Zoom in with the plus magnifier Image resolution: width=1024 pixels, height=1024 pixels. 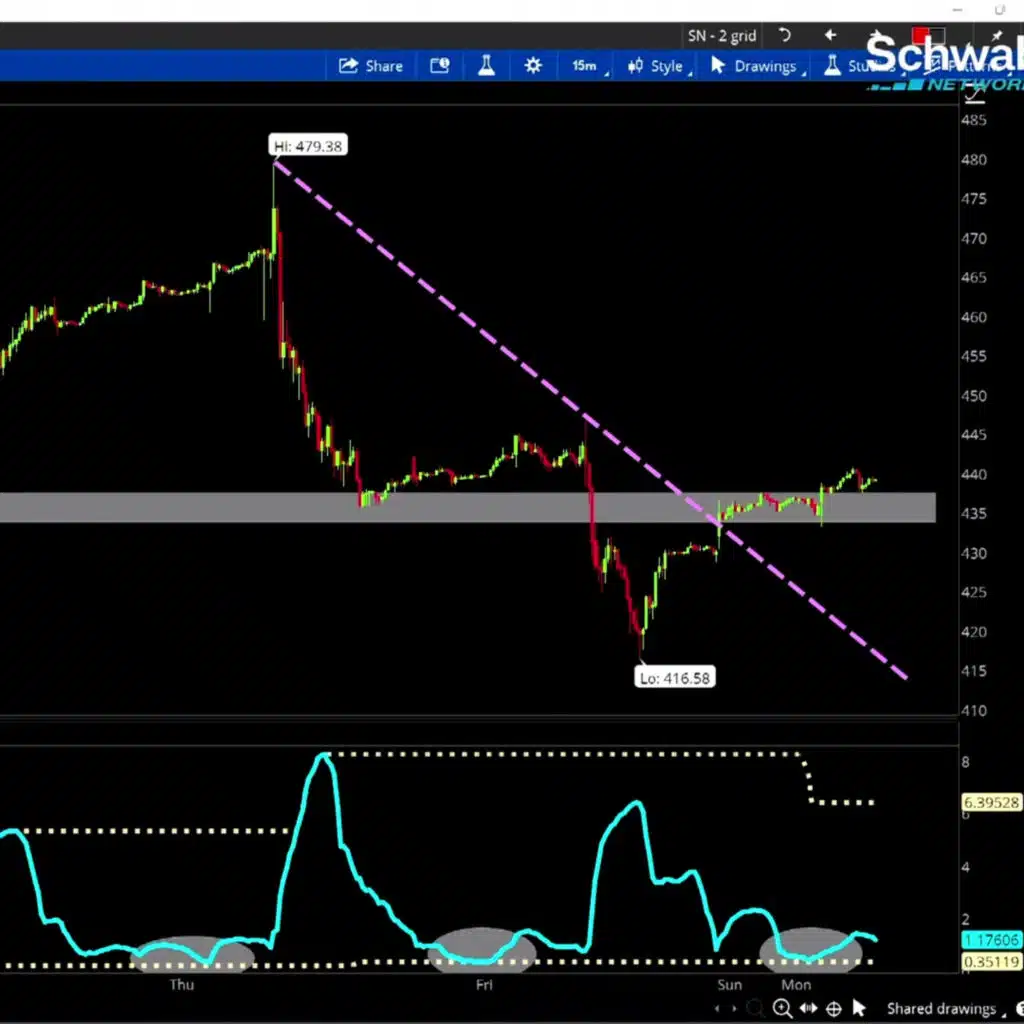782,1008
